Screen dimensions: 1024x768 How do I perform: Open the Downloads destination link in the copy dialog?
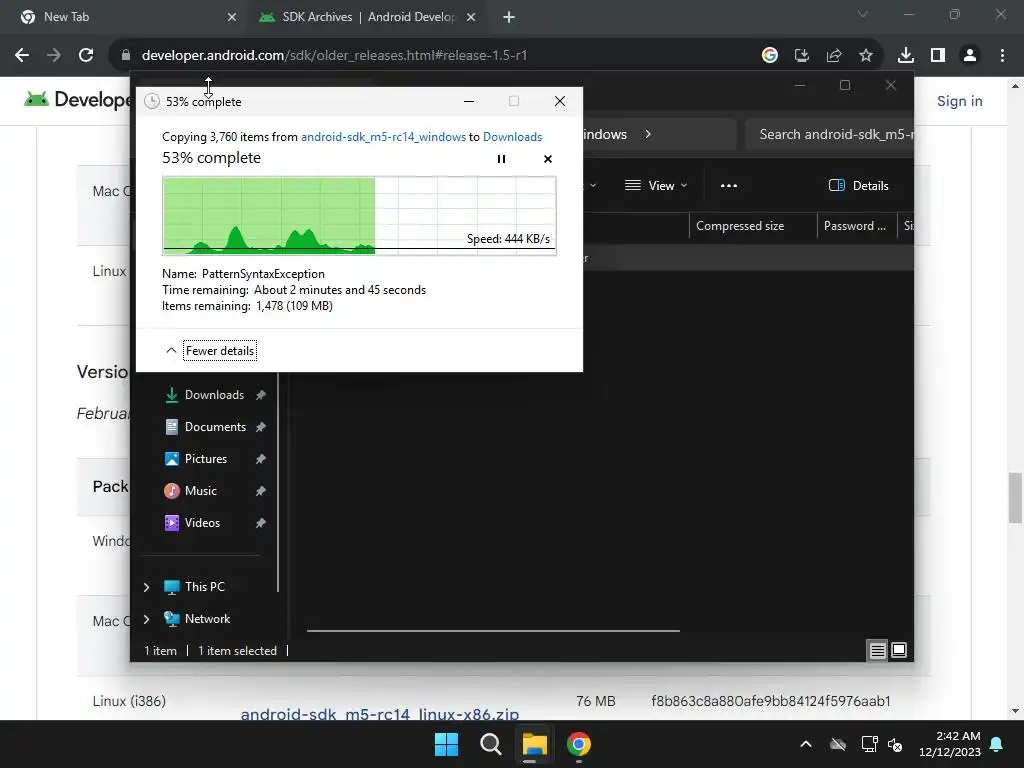(x=512, y=136)
